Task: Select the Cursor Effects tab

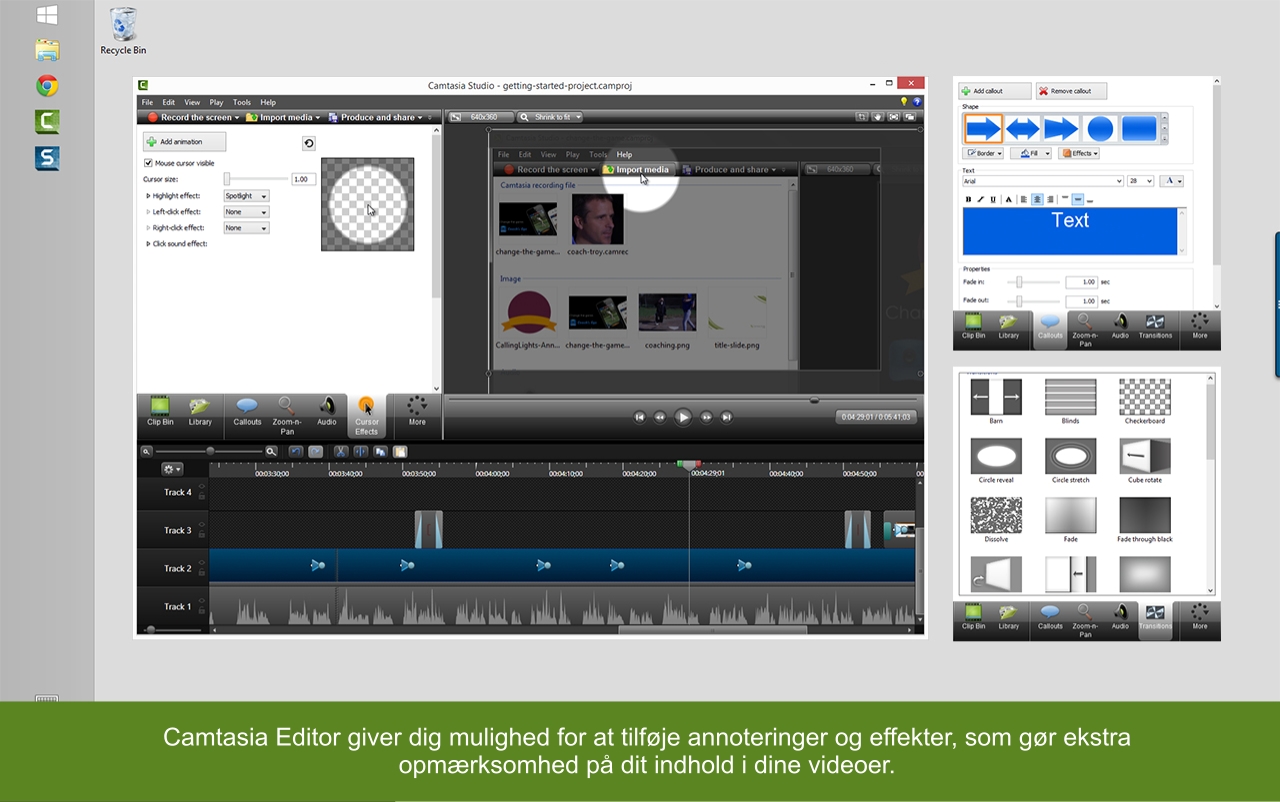Action: 367,415
